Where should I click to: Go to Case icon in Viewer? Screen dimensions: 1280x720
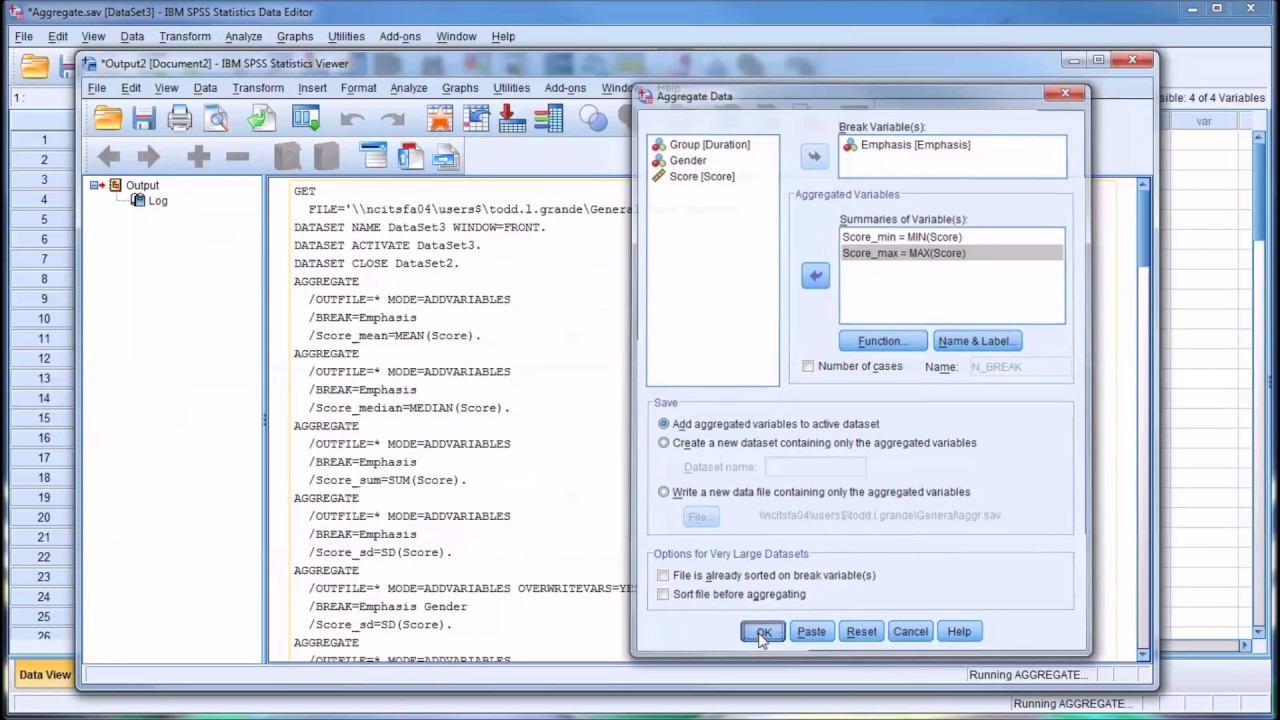point(476,119)
